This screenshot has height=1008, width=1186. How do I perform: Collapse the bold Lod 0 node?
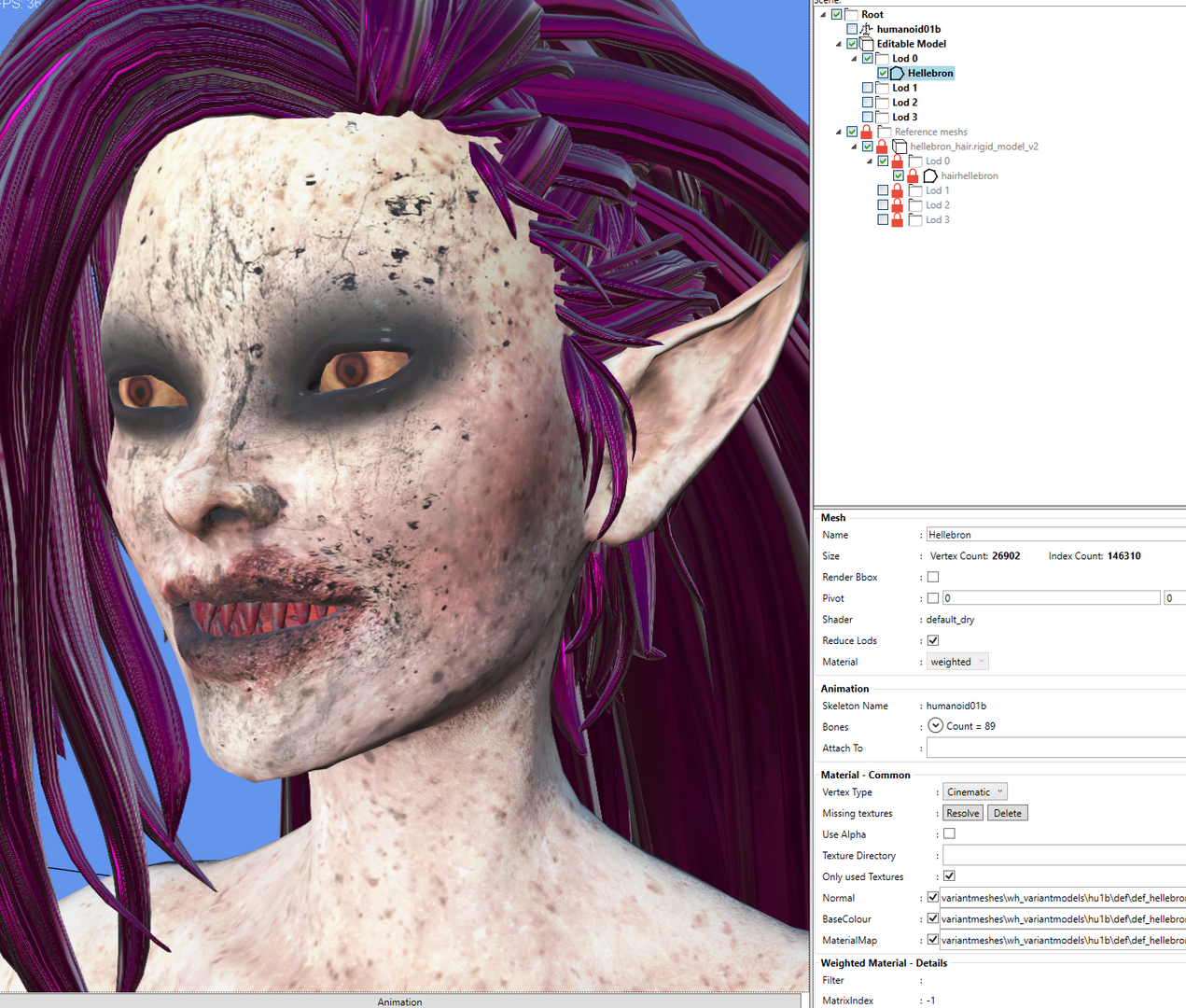854,59
